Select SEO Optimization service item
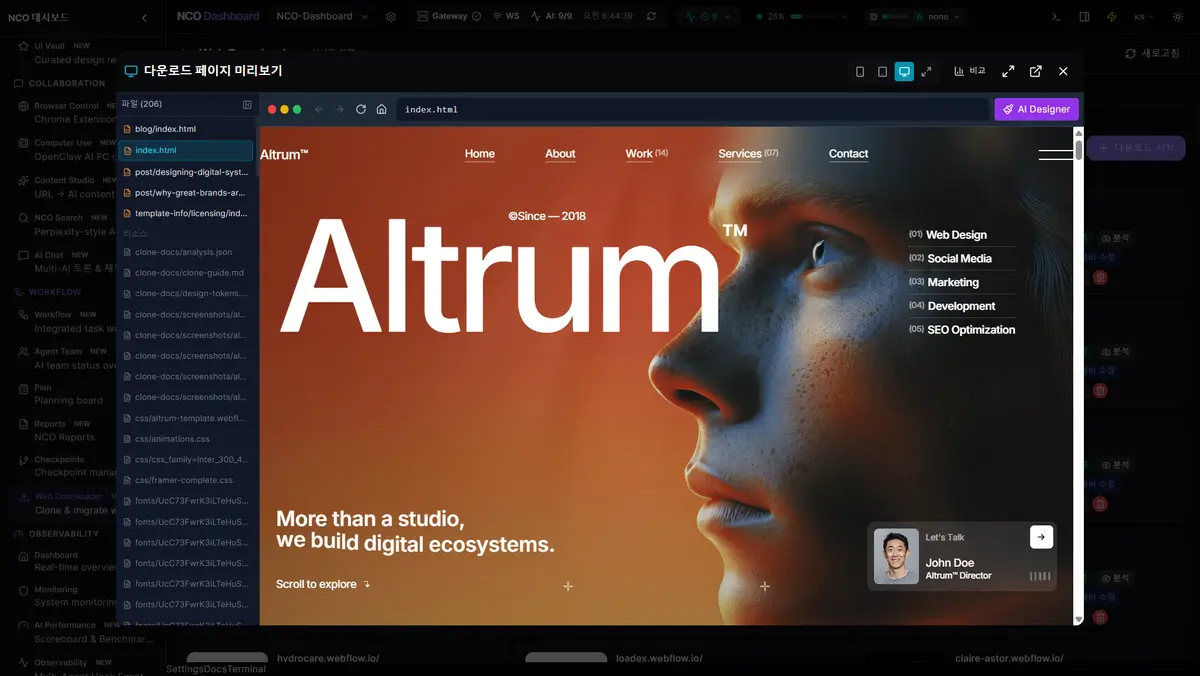 pyautogui.click(x=962, y=329)
